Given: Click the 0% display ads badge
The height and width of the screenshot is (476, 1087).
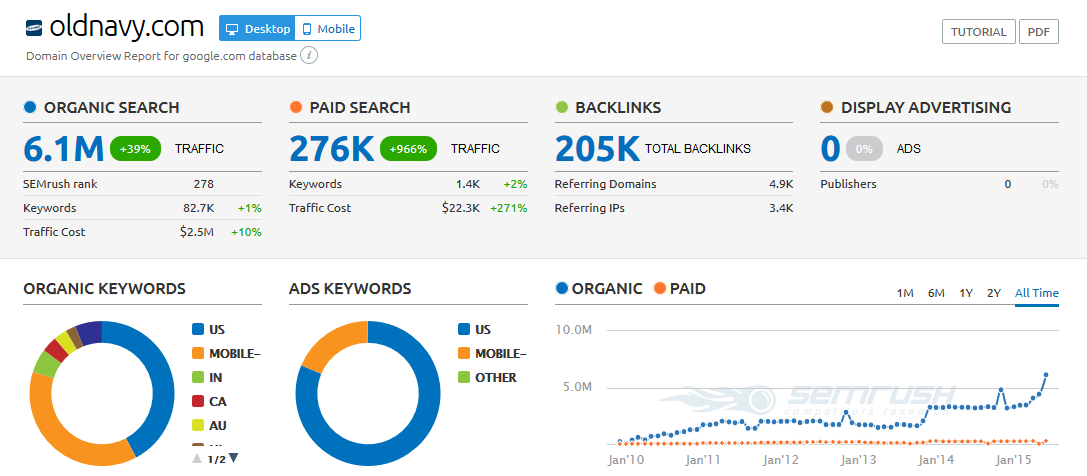Looking at the screenshot, I should [x=864, y=148].
